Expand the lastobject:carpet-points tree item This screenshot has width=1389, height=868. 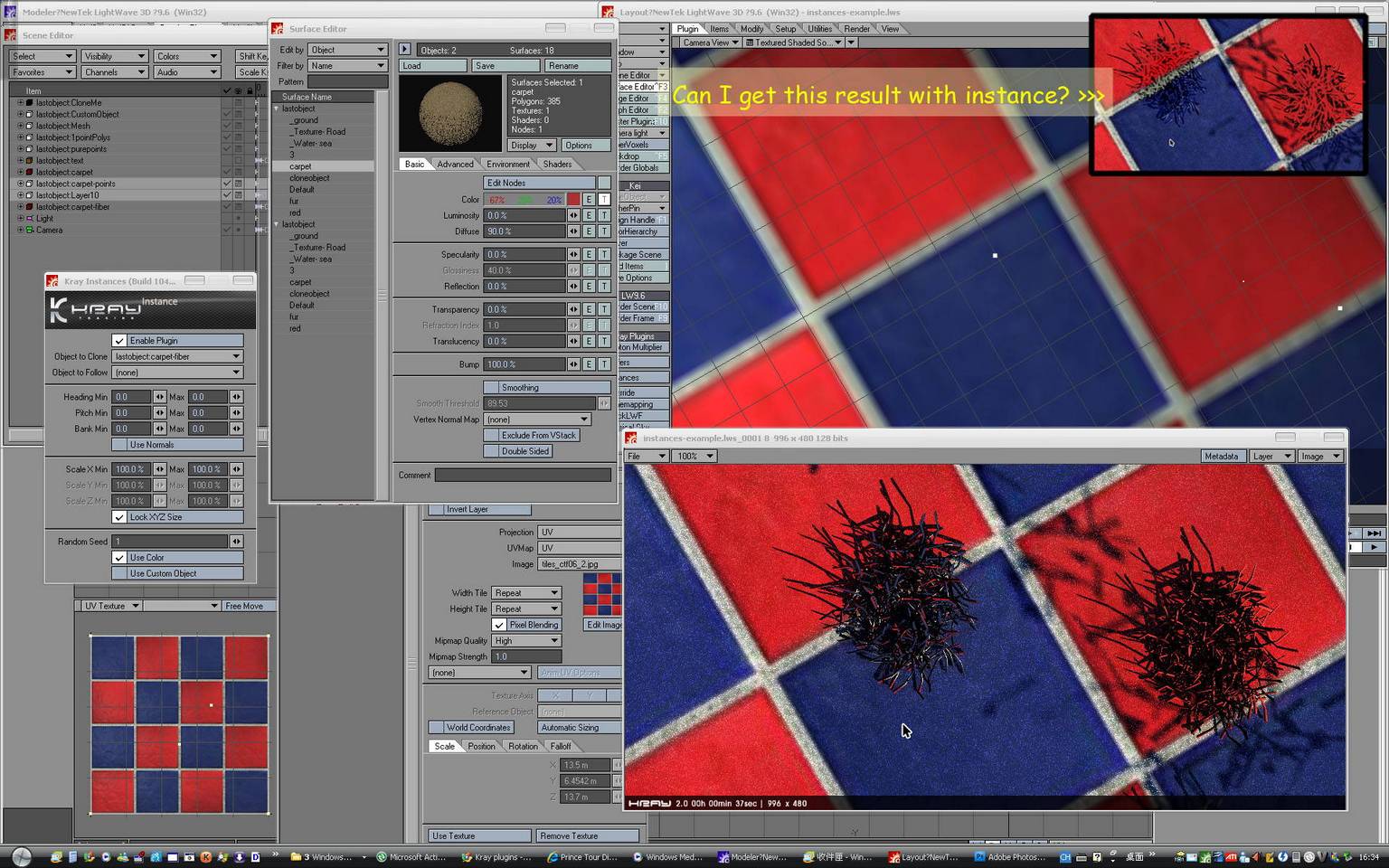point(20,184)
